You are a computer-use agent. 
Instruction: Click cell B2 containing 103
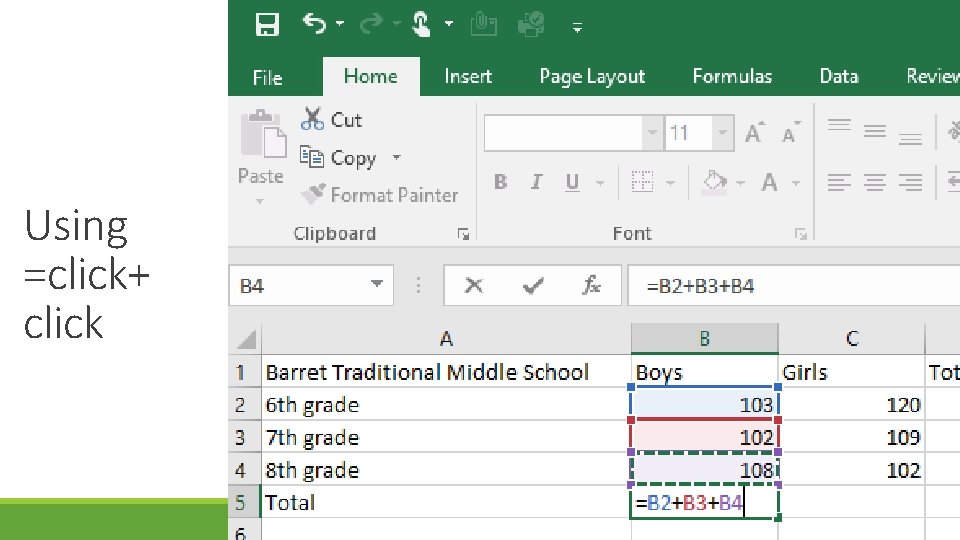tap(705, 405)
